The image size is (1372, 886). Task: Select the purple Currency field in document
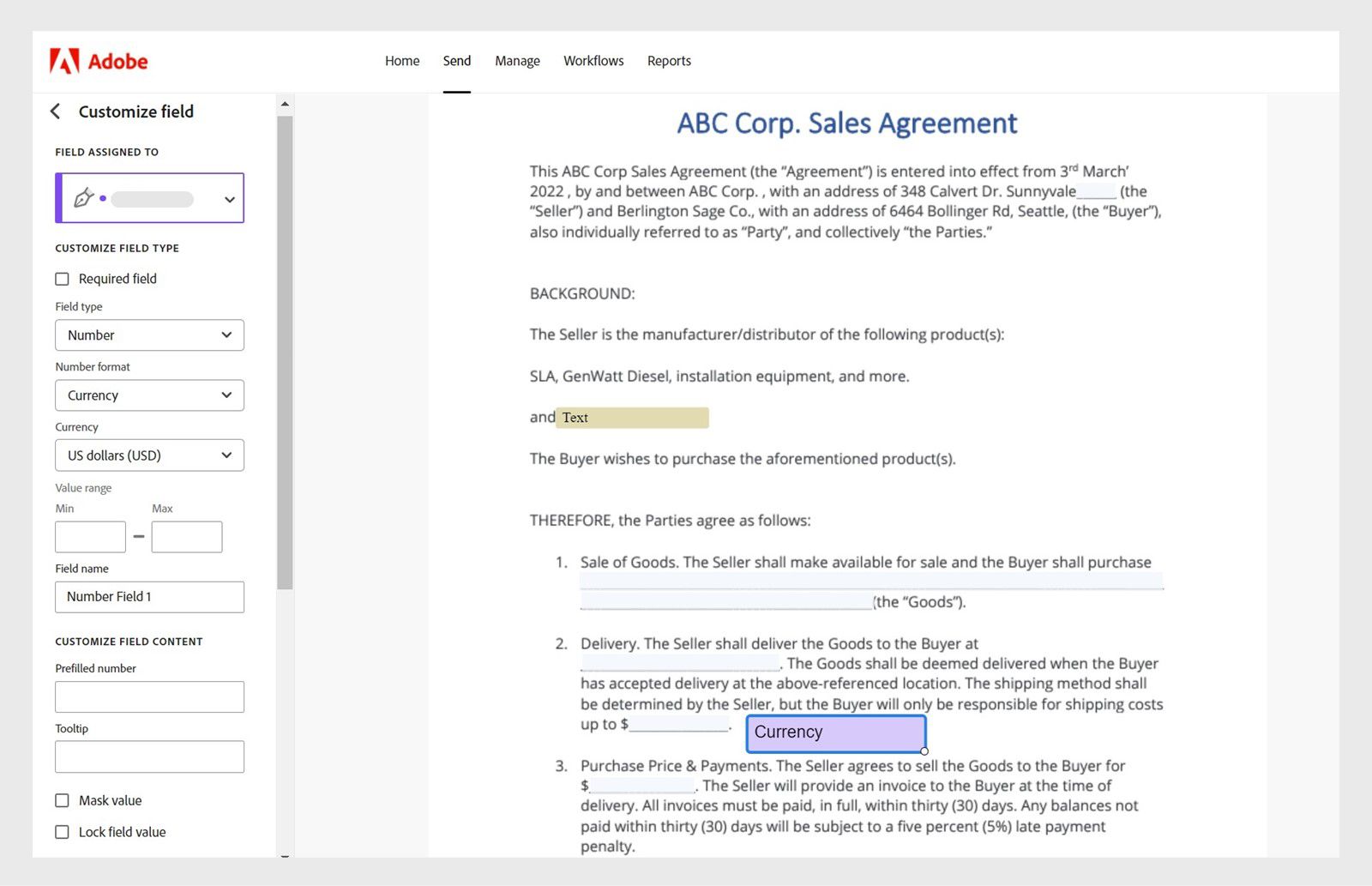pyautogui.click(x=836, y=732)
